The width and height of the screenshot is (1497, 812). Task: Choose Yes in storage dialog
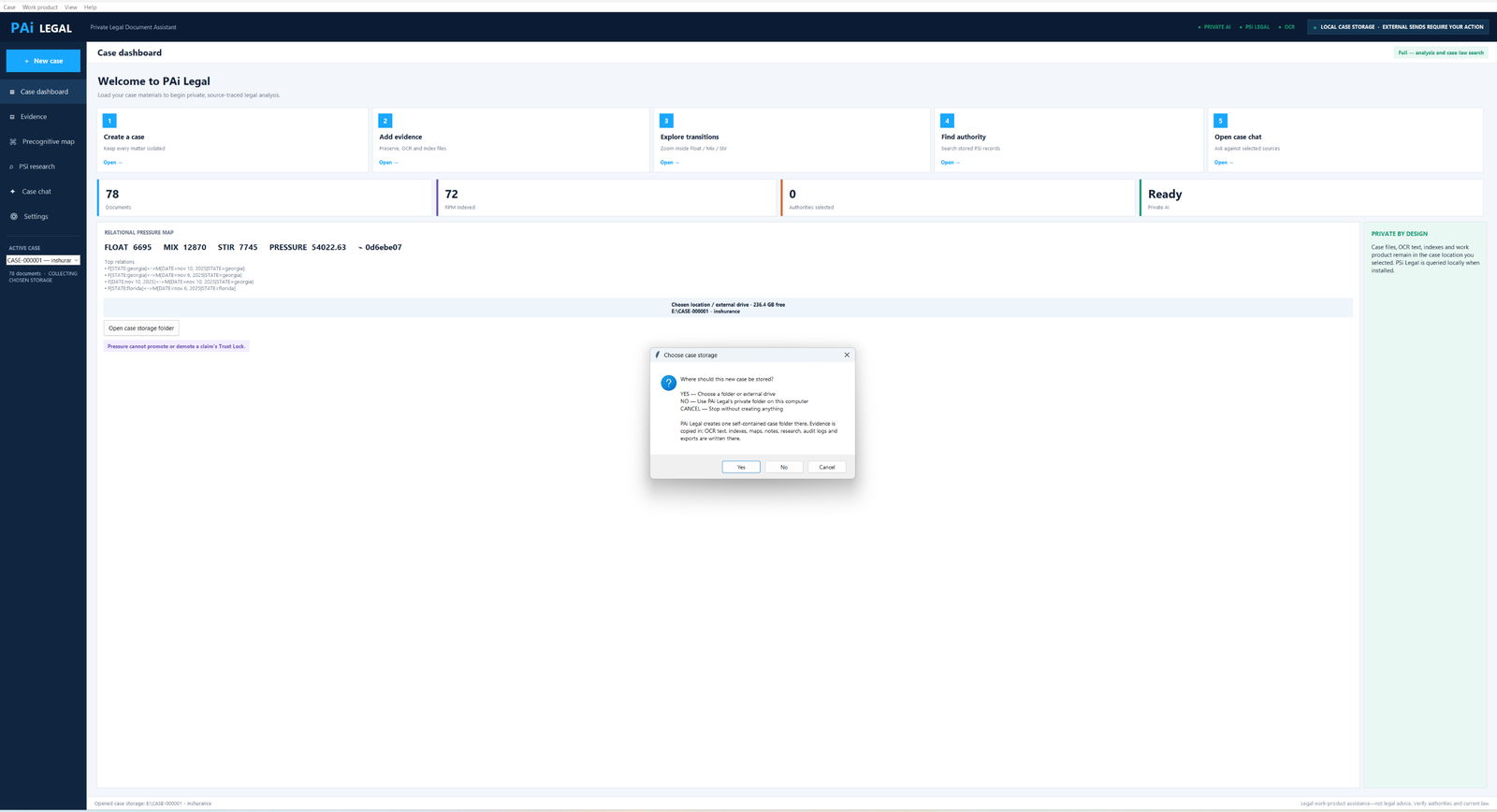coord(741,467)
